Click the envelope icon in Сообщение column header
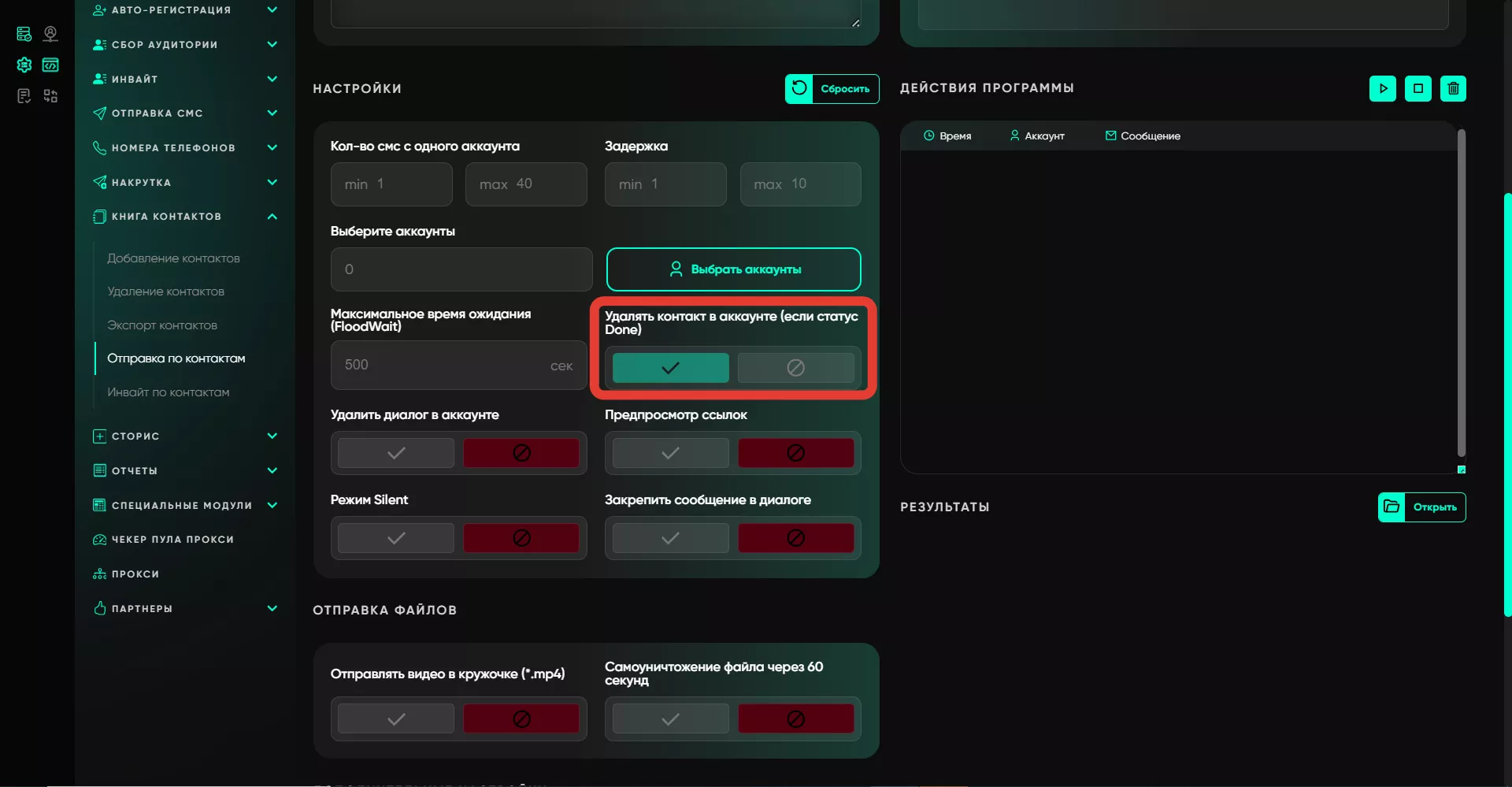Viewport: 1512px width, 787px height. pos(1110,135)
